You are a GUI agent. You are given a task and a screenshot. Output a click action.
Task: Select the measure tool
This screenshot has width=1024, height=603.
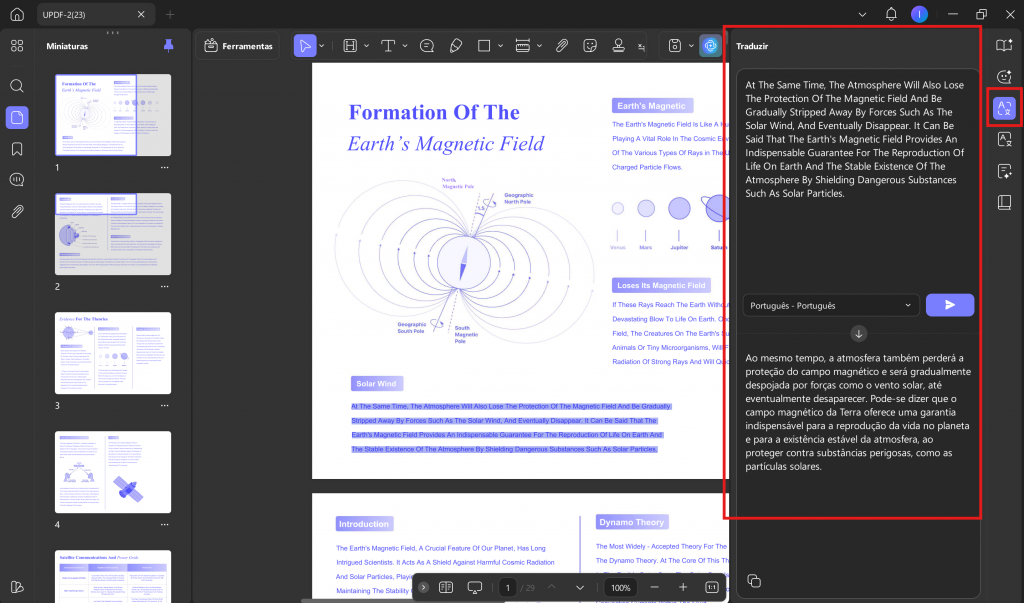(x=522, y=46)
